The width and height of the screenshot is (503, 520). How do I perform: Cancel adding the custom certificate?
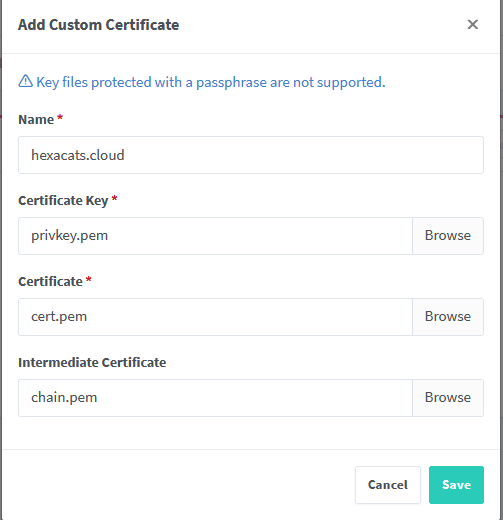[388, 485]
